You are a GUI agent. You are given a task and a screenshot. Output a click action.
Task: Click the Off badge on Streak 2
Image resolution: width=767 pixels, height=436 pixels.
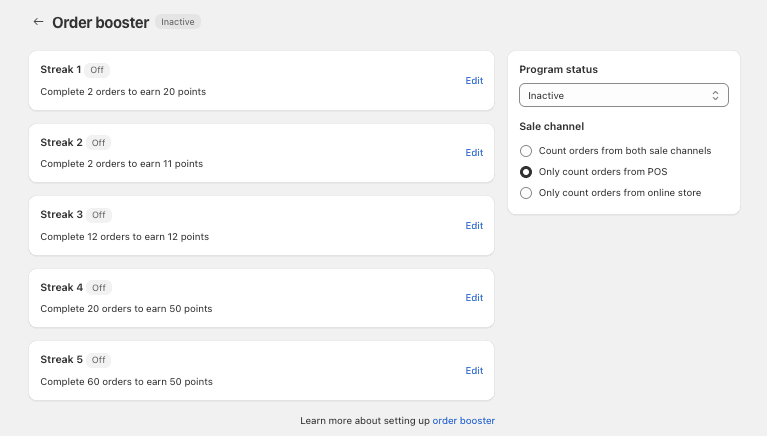click(98, 143)
